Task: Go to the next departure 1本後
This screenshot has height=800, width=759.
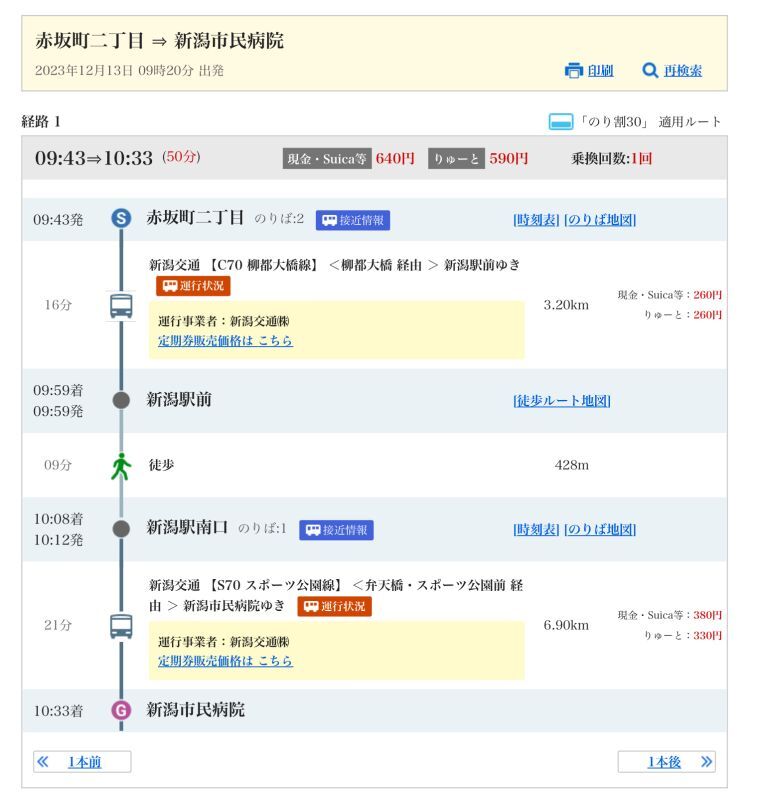Action: pos(666,762)
